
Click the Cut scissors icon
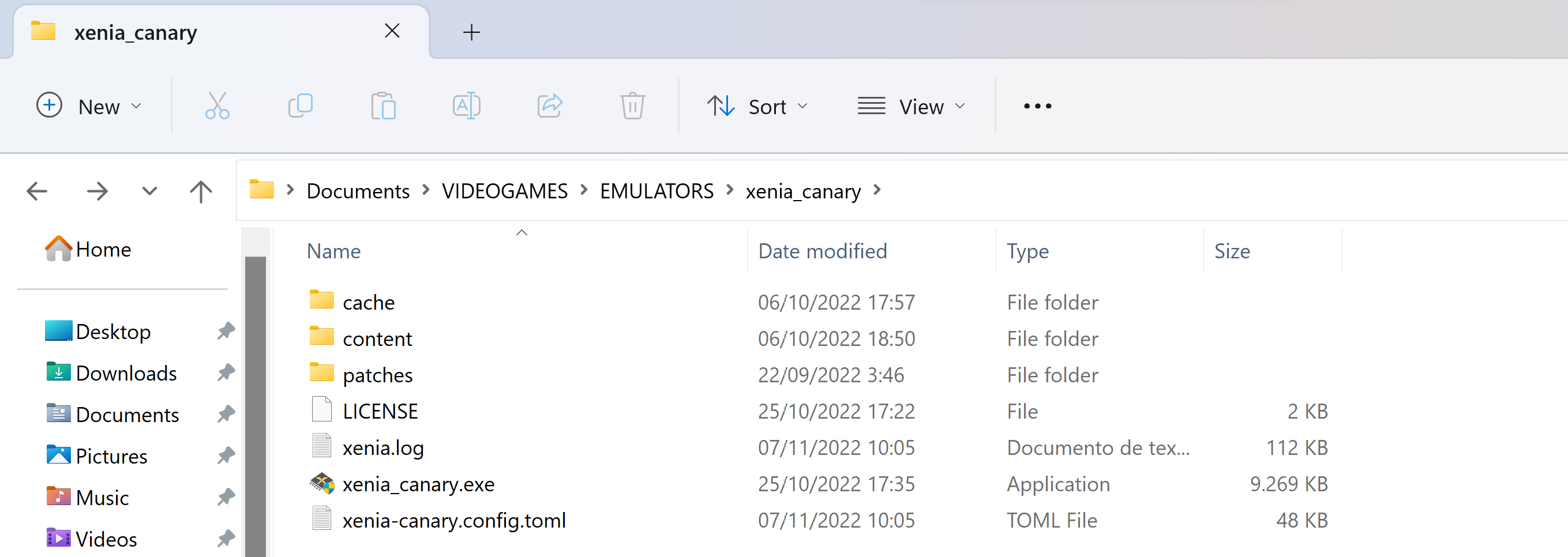tap(217, 106)
